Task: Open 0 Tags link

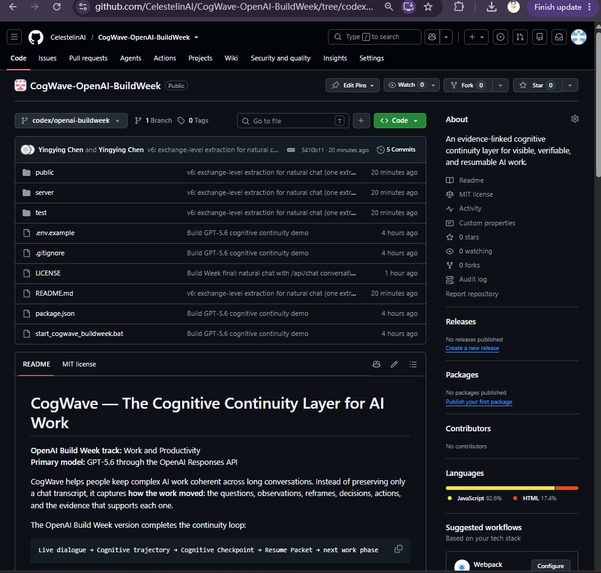Action: pyautogui.click(x=193, y=121)
